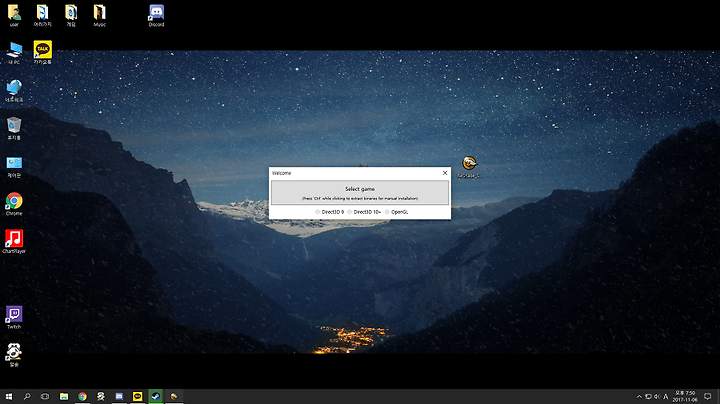This screenshot has width=720, height=404.
Task: Open File Explorer from taskbar
Action: click(64, 396)
